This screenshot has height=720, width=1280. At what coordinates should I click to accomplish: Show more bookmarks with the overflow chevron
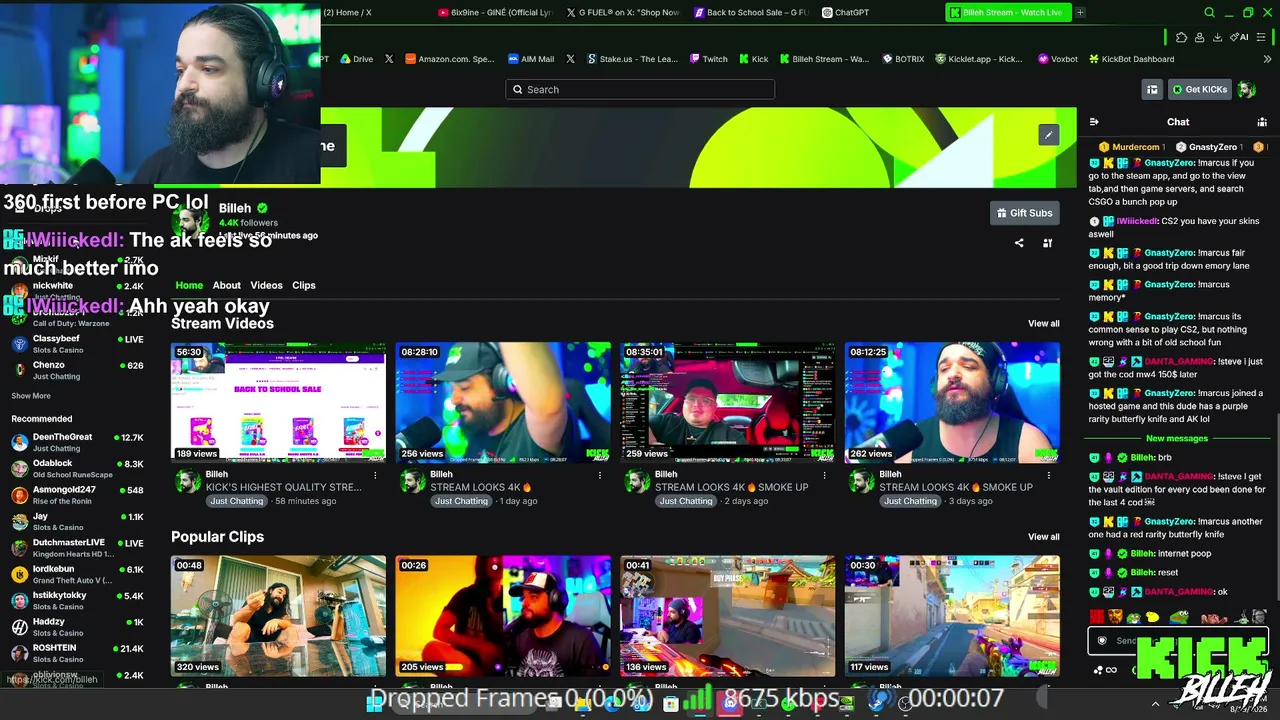click(x=1267, y=59)
